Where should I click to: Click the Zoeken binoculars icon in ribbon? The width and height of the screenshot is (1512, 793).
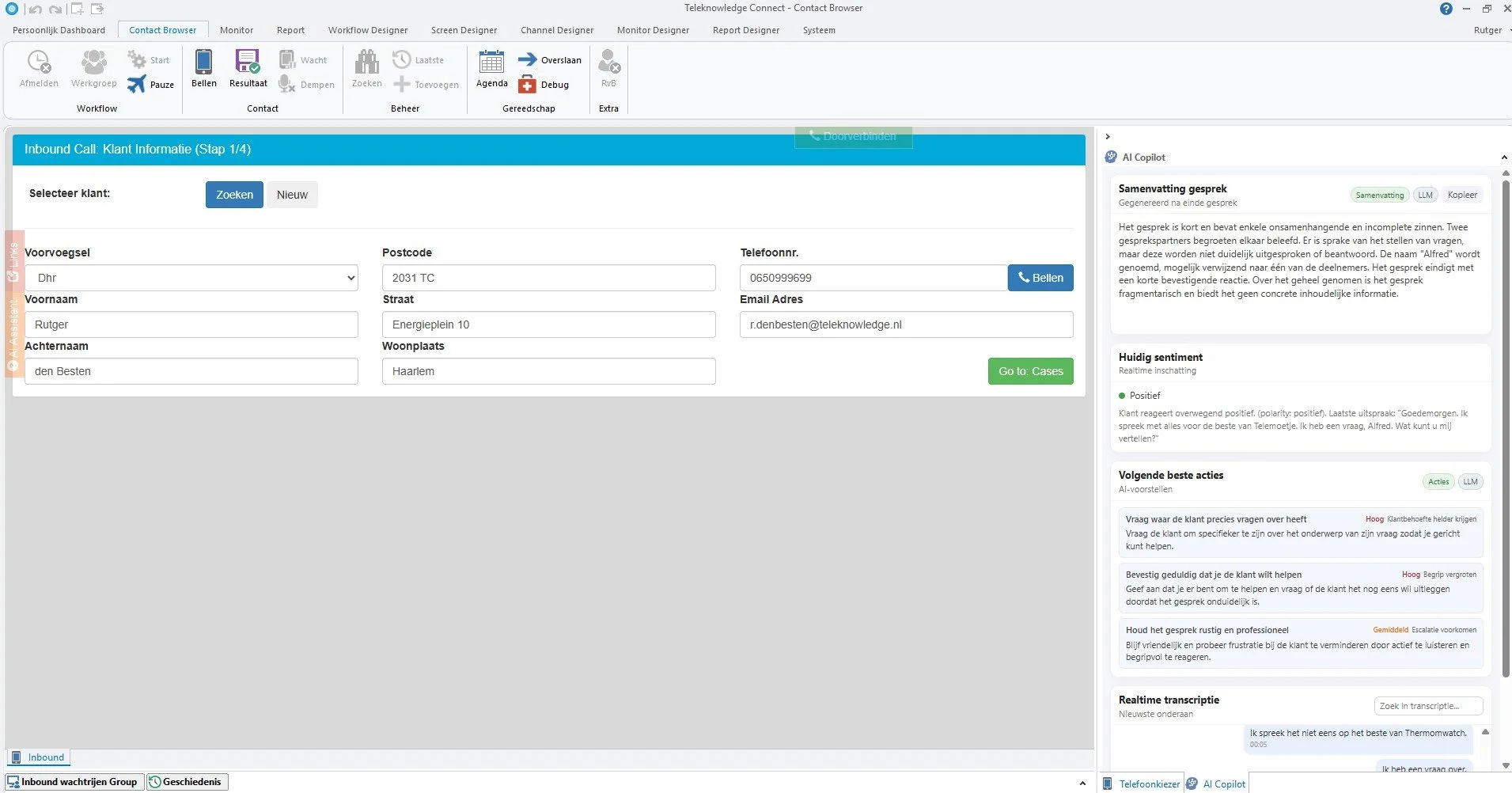(x=366, y=62)
